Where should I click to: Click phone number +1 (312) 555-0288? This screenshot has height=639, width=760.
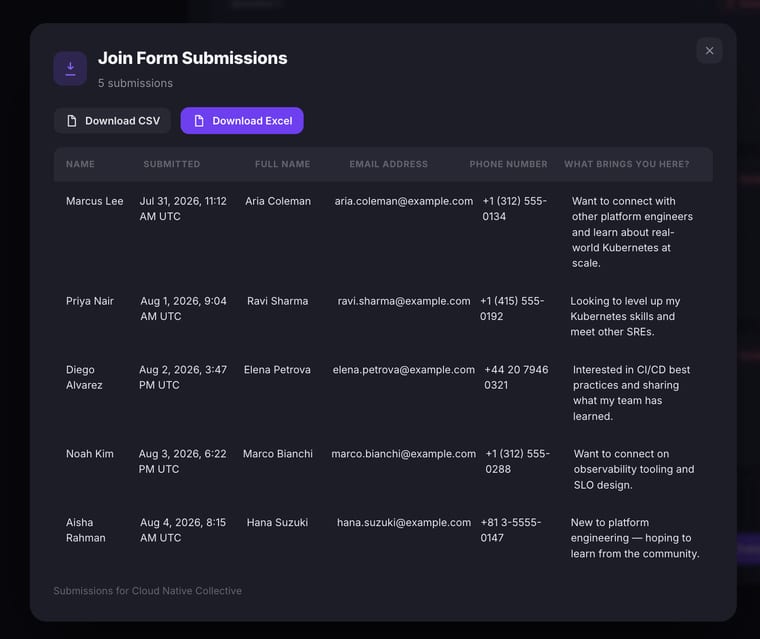click(x=518, y=462)
